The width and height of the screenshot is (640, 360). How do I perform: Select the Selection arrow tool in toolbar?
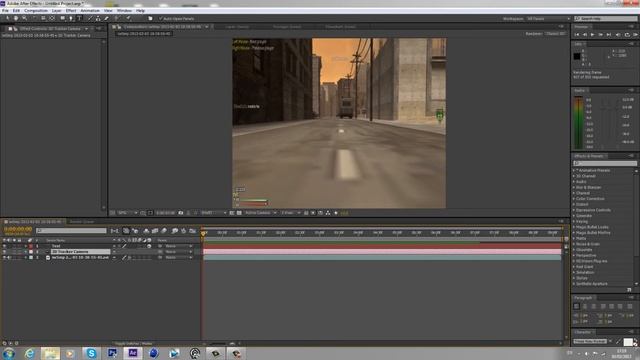(8, 18)
